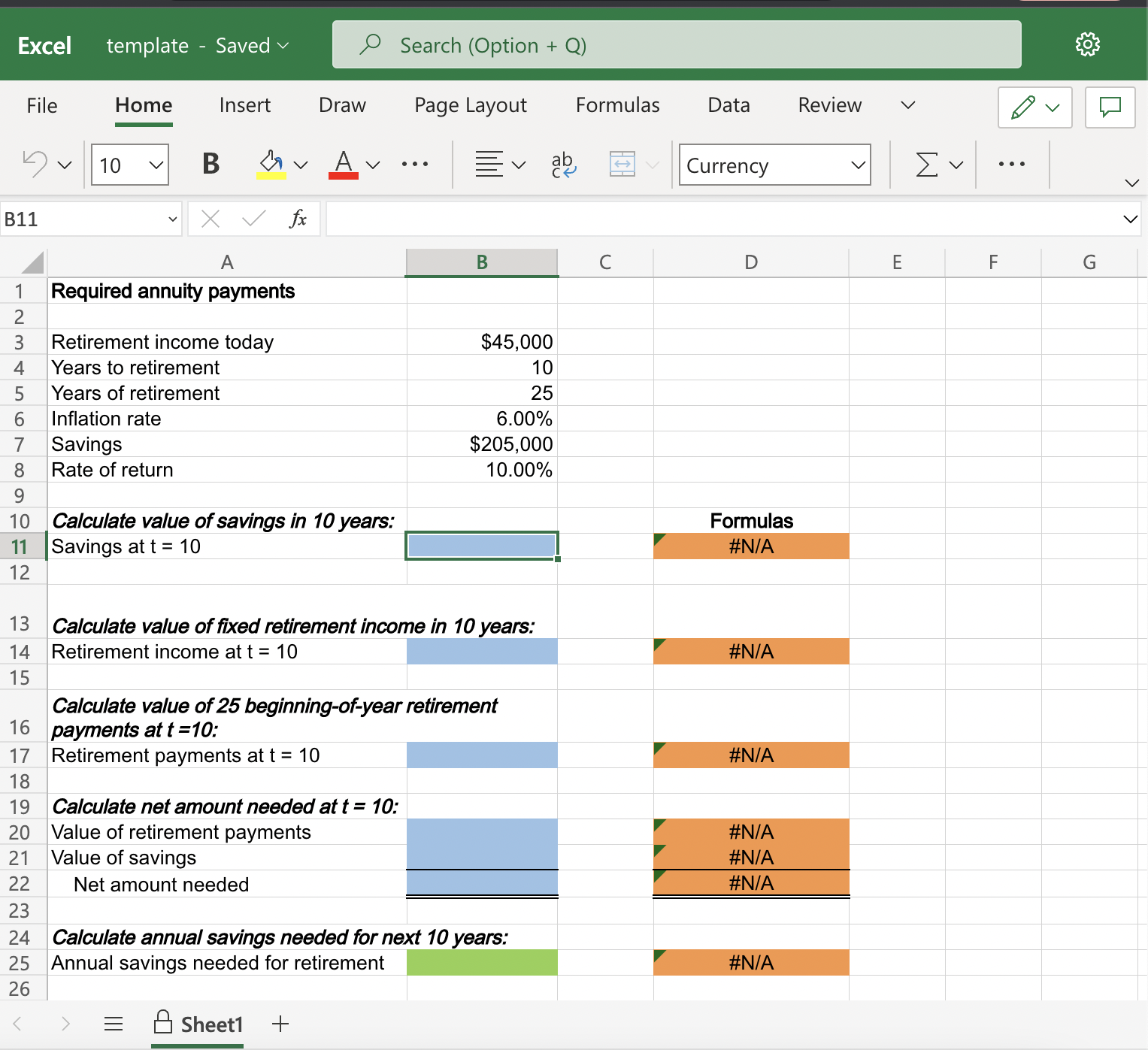1148x1050 pixels.
Task: Open the settings gear icon
Action: 1087,45
